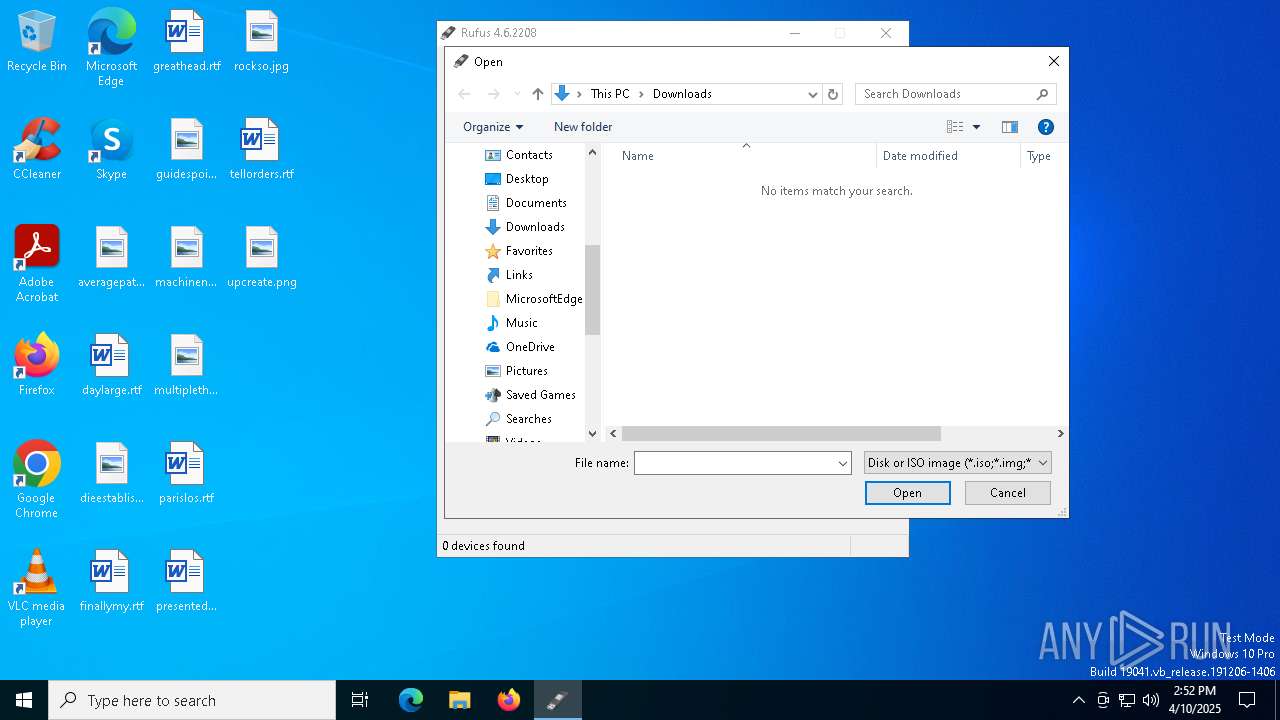Screen dimensions: 1280x720
Task: Click navigation pane scroll down arrow
Action: coord(592,433)
